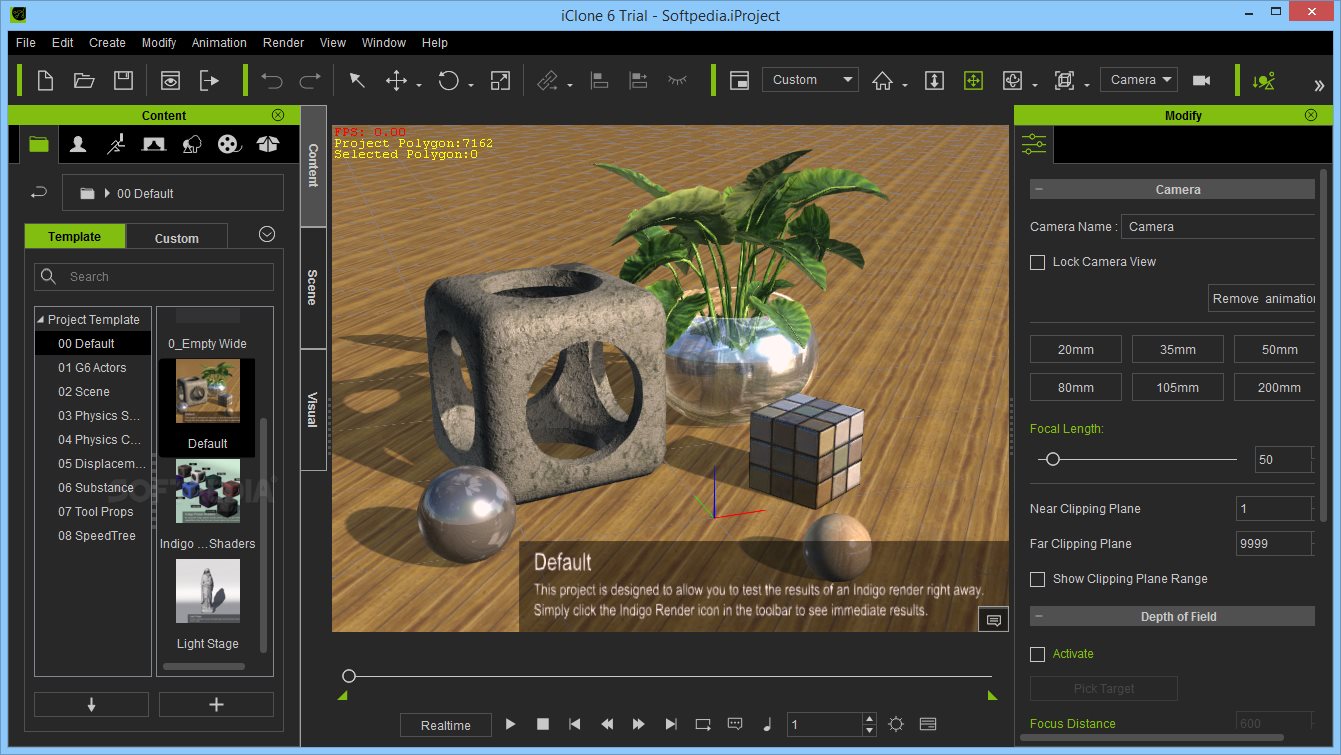Activate the Move tool
This screenshot has height=755, width=1341.
(x=397, y=80)
